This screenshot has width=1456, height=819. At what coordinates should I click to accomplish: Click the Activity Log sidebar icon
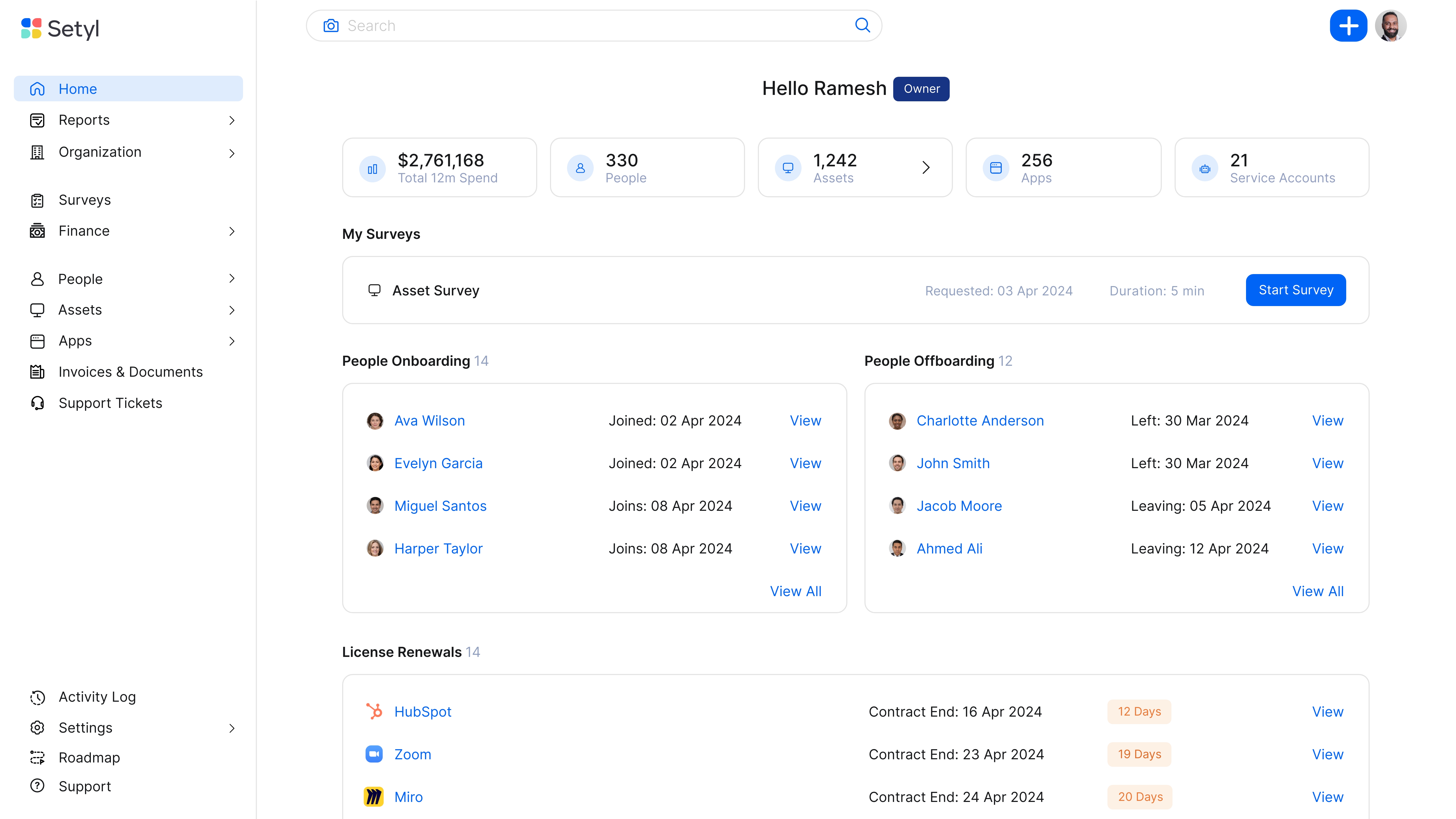pos(37,697)
